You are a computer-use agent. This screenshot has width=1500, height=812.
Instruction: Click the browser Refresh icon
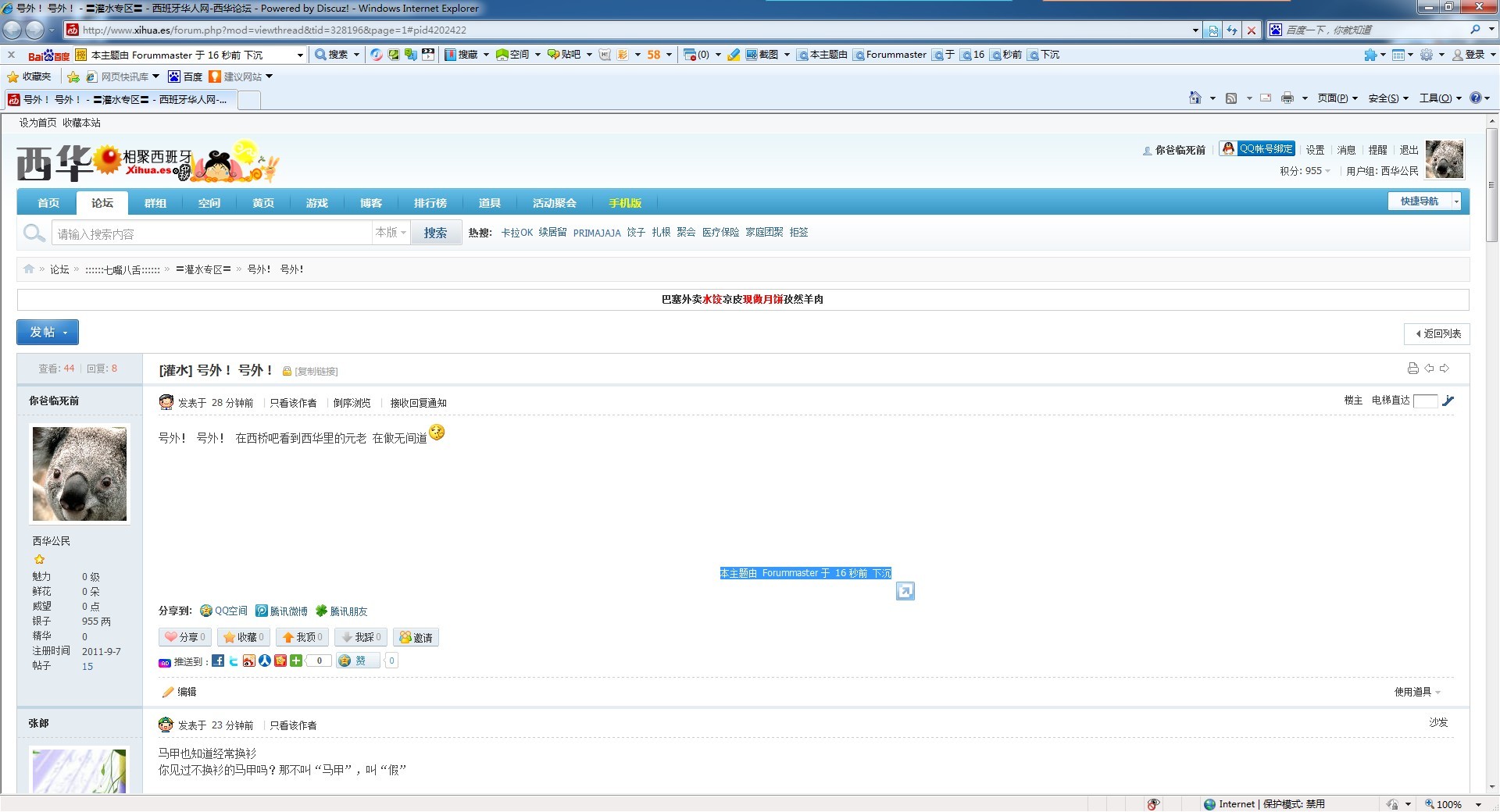pyautogui.click(x=1232, y=30)
